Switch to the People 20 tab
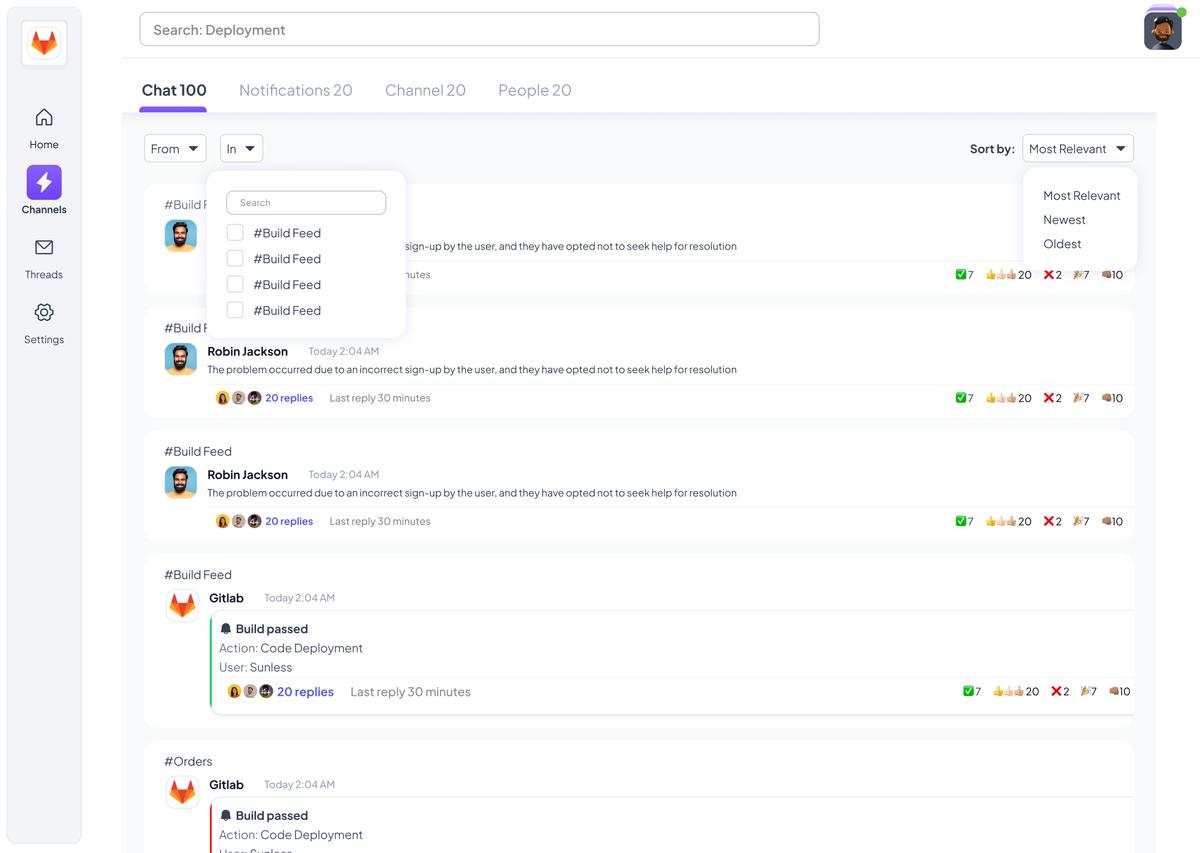The width and height of the screenshot is (1200, 853). click(x=535, y=90)
